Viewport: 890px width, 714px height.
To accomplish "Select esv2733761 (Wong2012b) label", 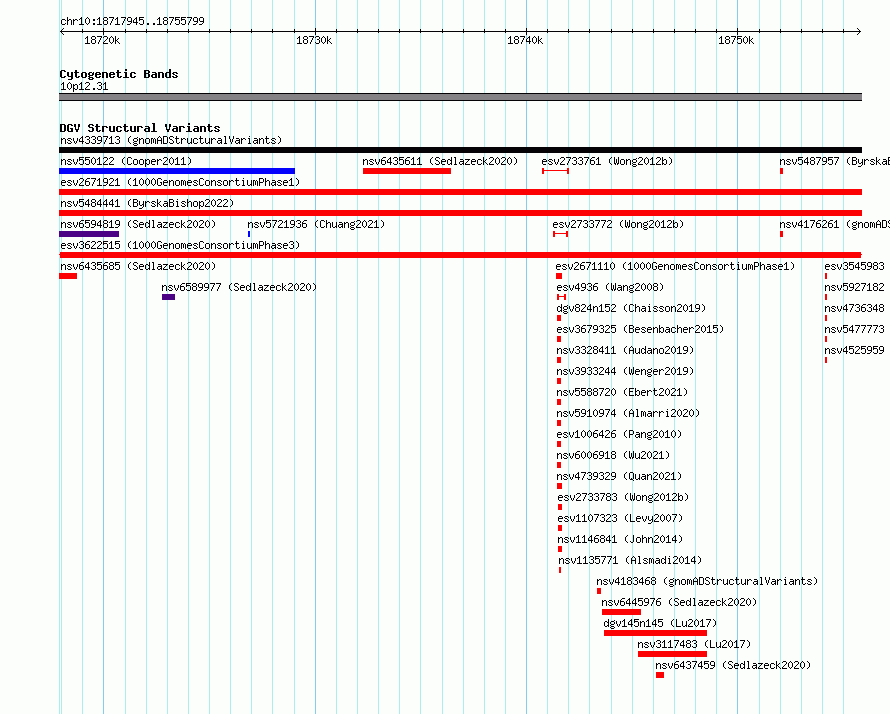I will click(607, 161).
